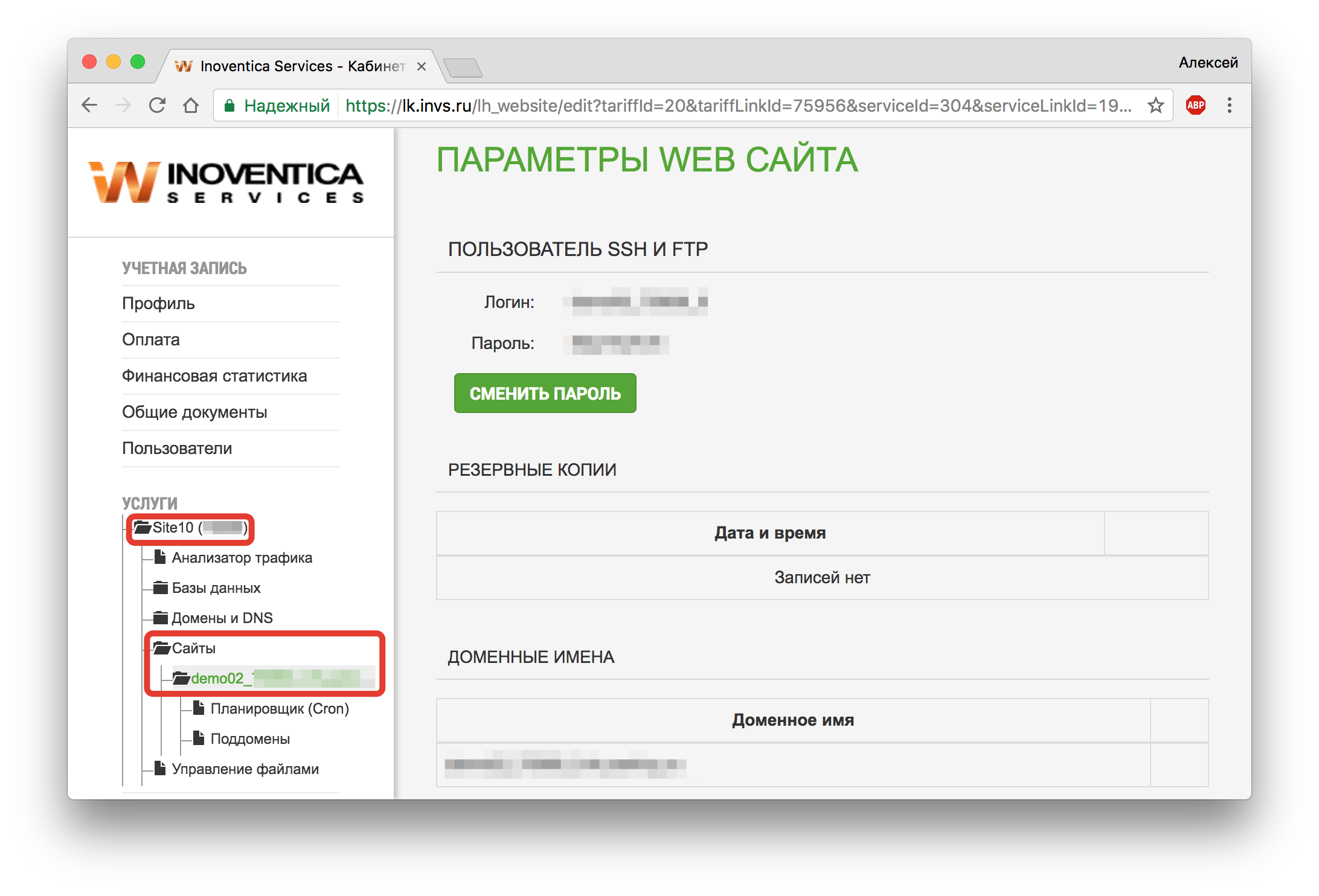Screen dimensions: 1319x896
Task: Open Общие документы page
Action: [x=194, y=412]
